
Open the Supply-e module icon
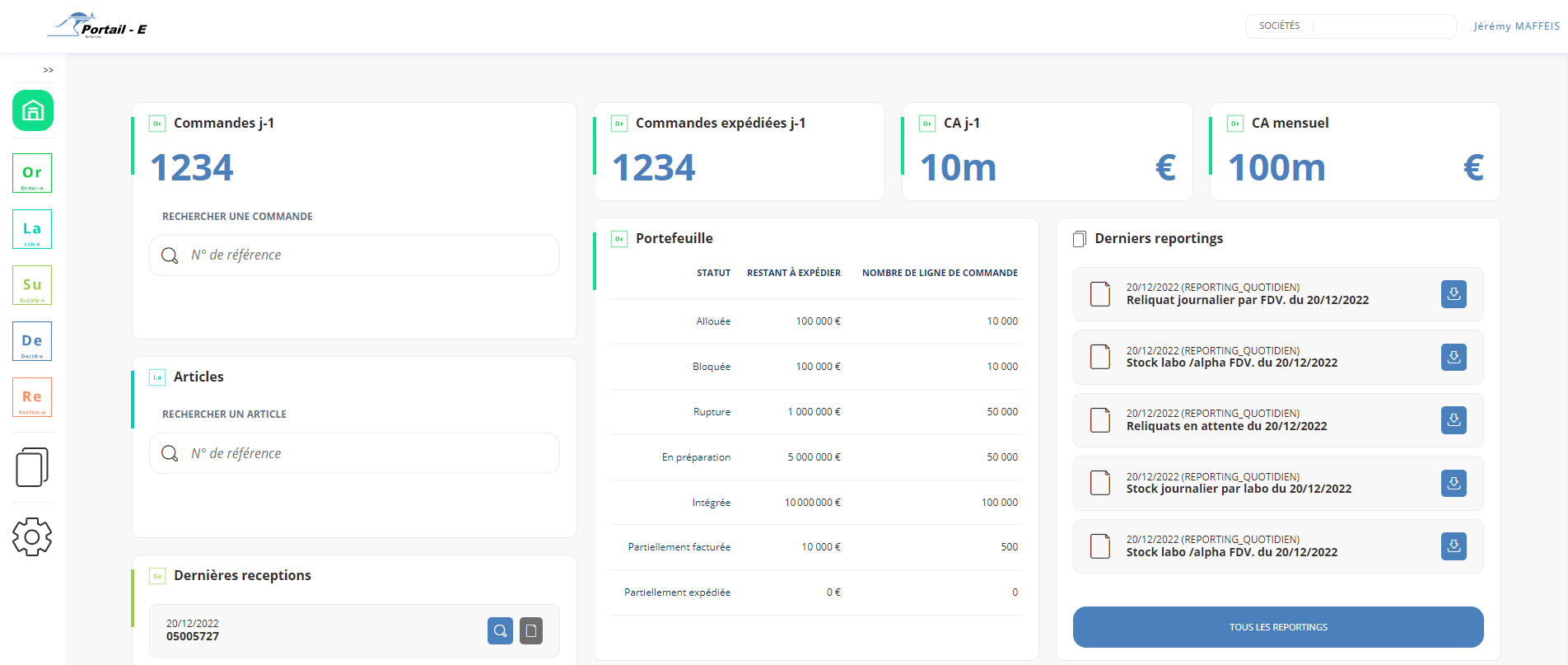(32, 285)
